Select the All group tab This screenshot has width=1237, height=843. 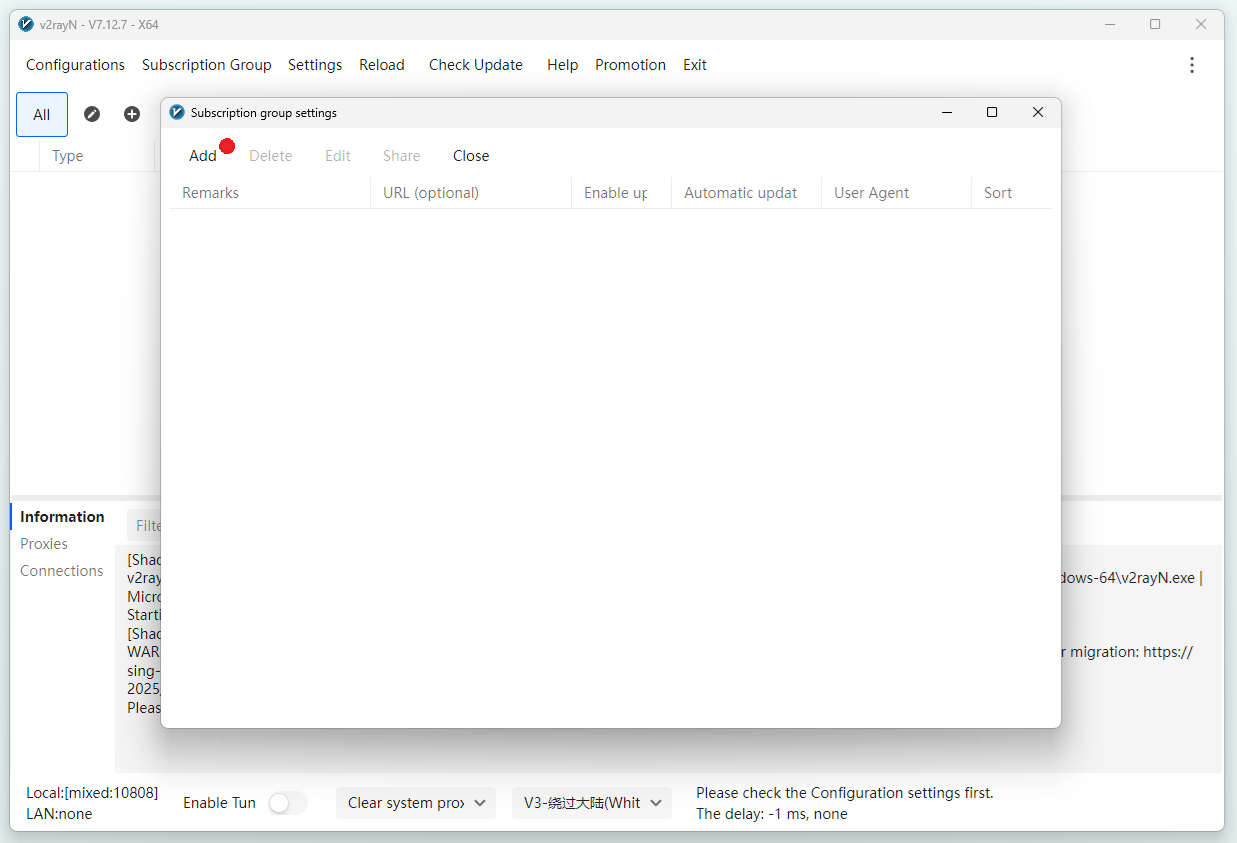[x=42, y=115]
